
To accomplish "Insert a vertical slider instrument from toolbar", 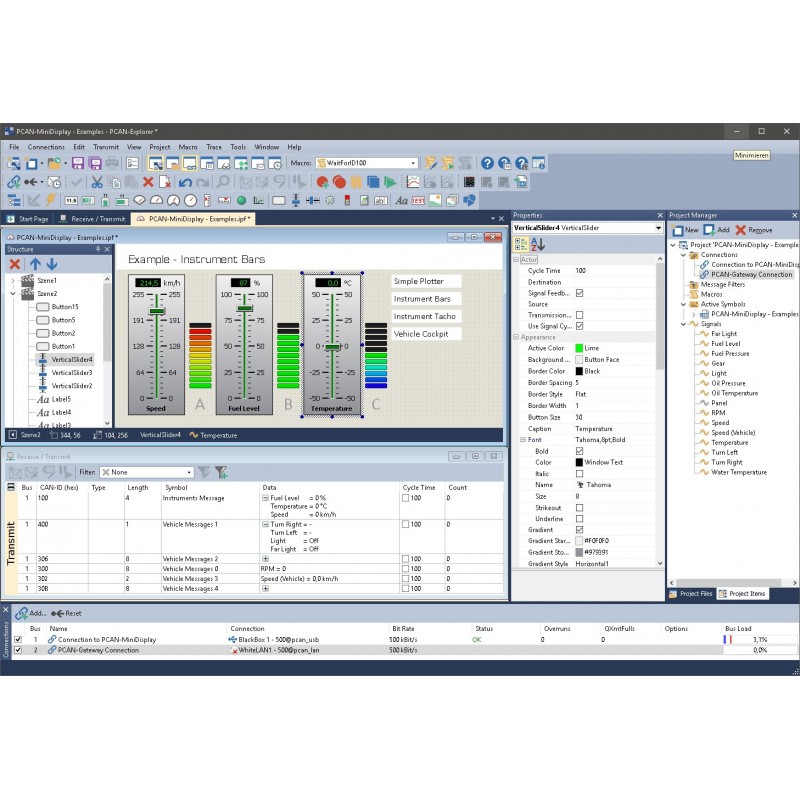I will [x=296, y=201].
